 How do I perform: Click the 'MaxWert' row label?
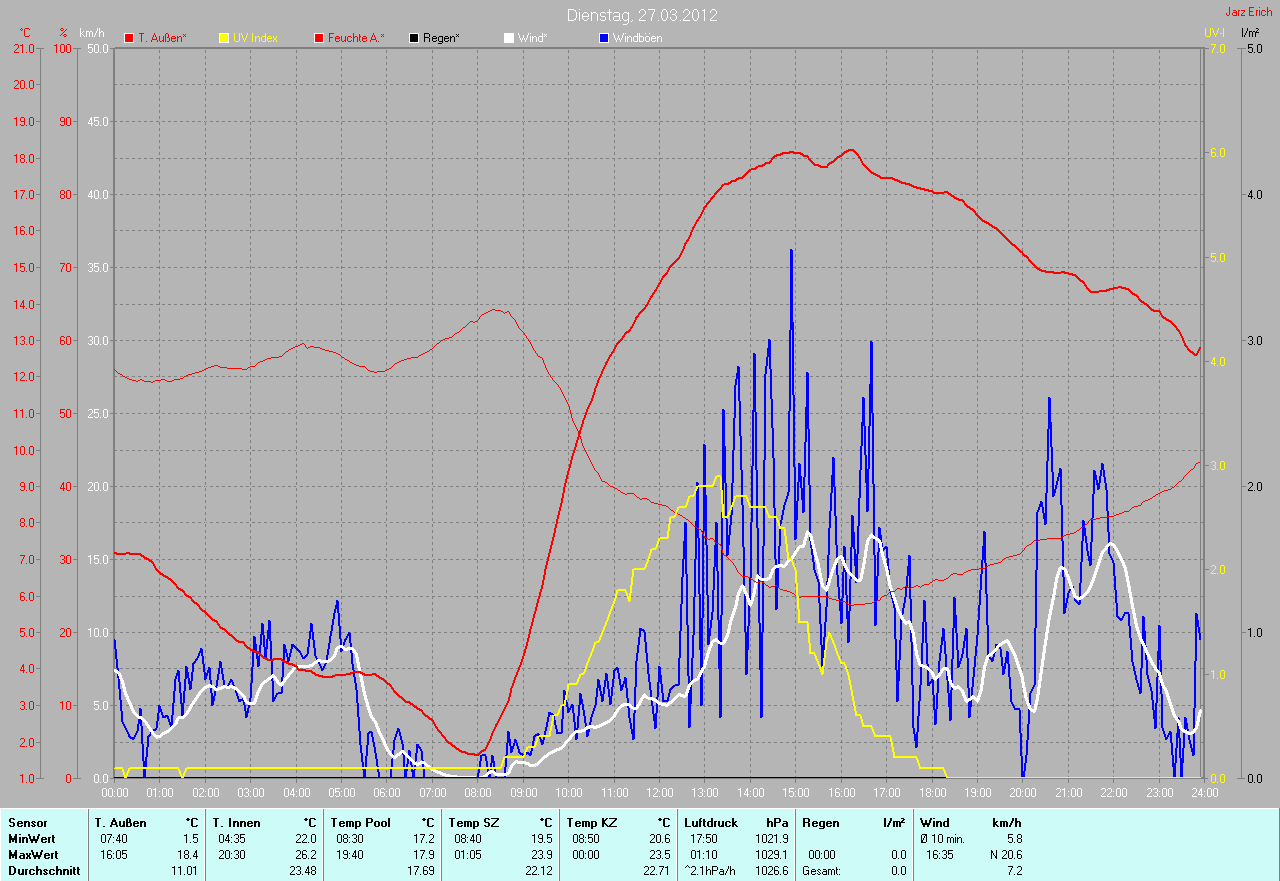tap(32, 855)
